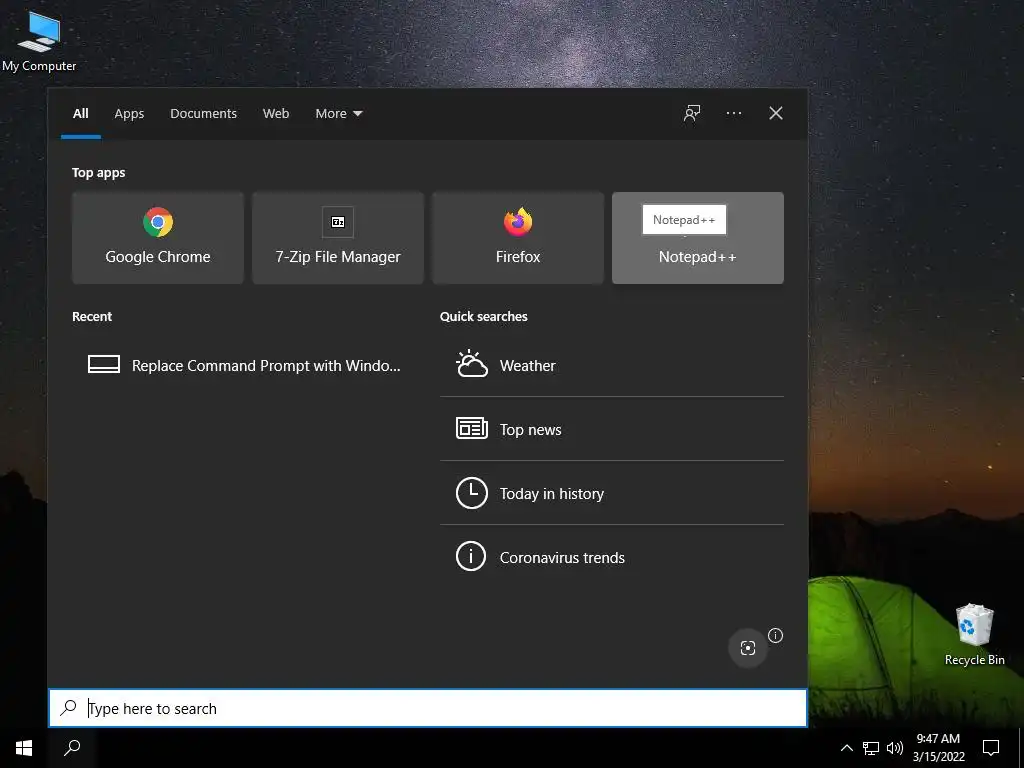The height and width of the screenshot is (768, 1024).
Task: Open Firefox from Top apps
Action: (x=518, y=238)
